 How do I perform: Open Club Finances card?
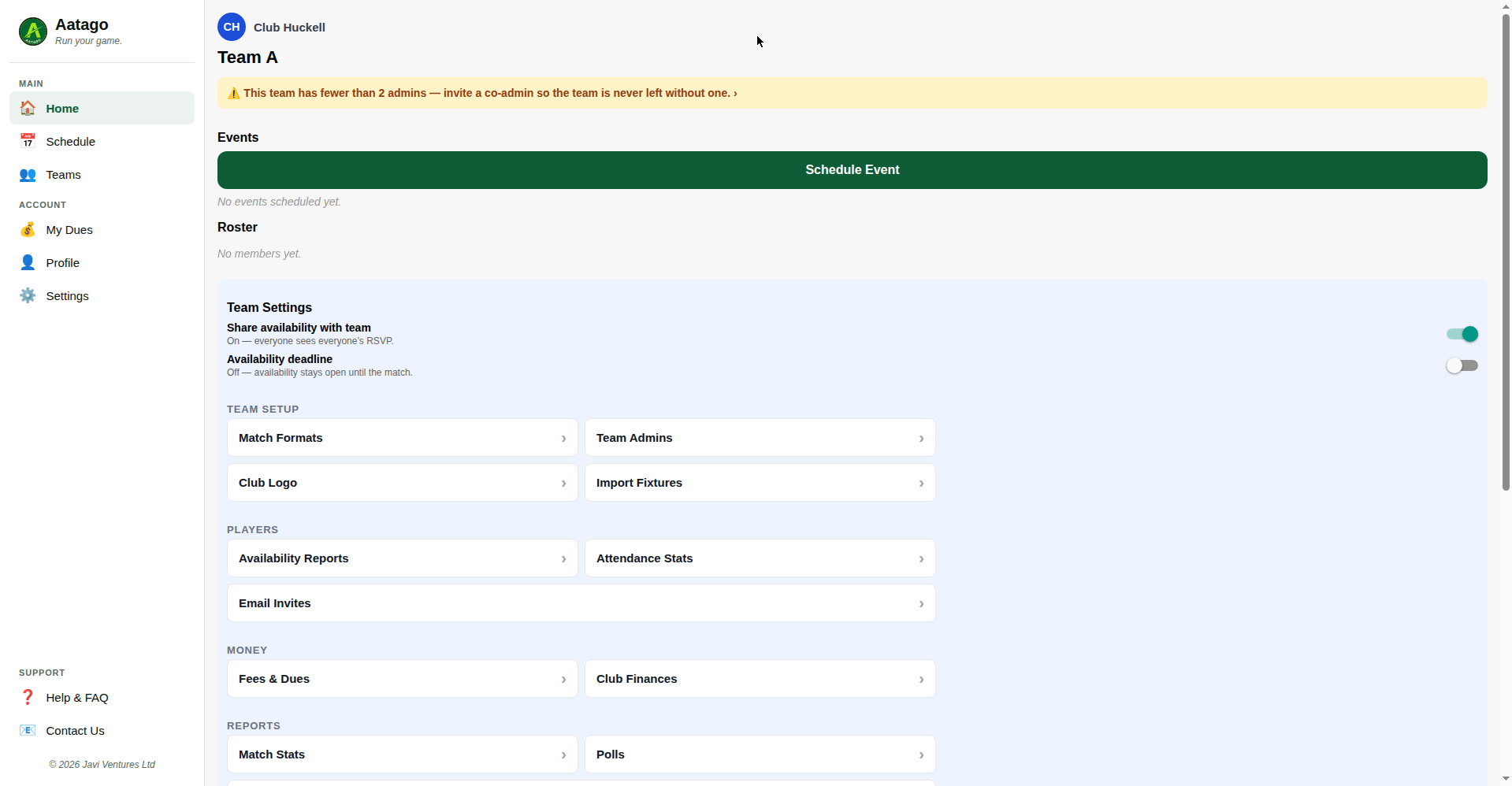pos(760,678)
